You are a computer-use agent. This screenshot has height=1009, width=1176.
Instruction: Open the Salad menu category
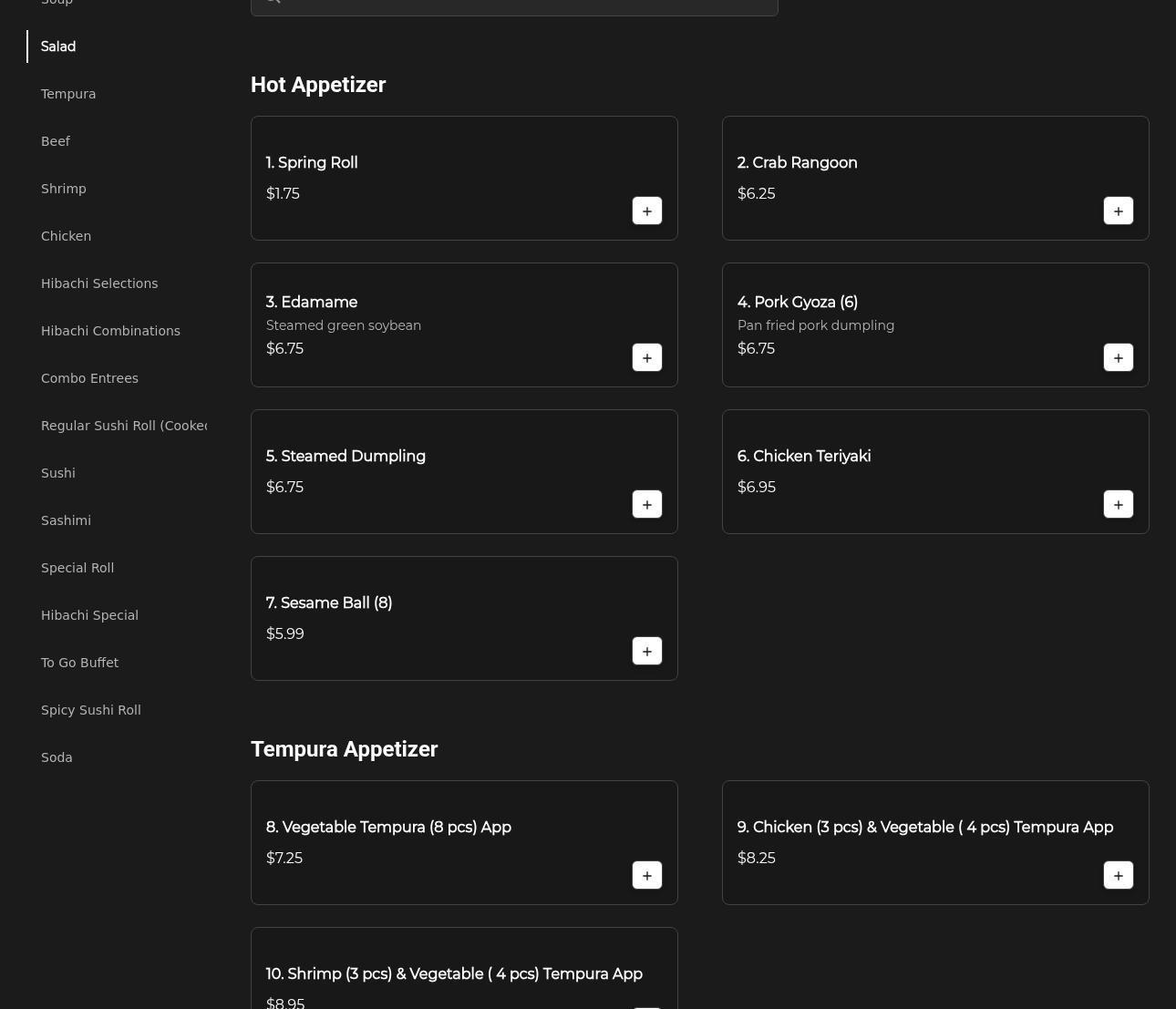coord(58,46)
